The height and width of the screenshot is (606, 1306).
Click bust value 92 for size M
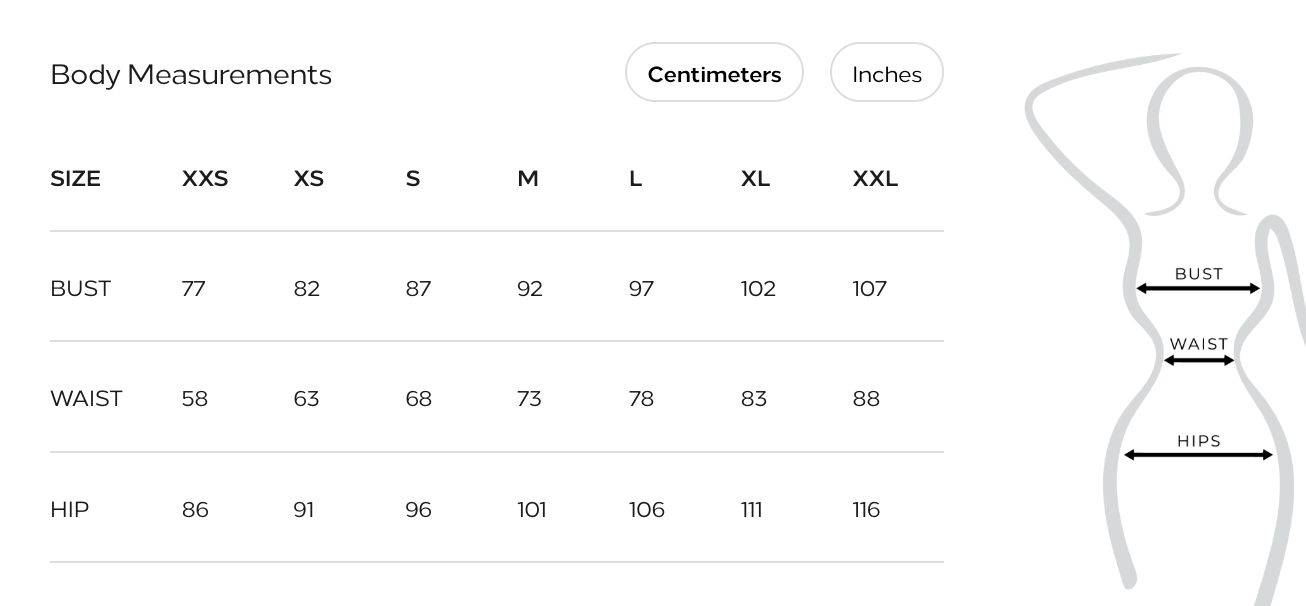(x=529, y=289)
